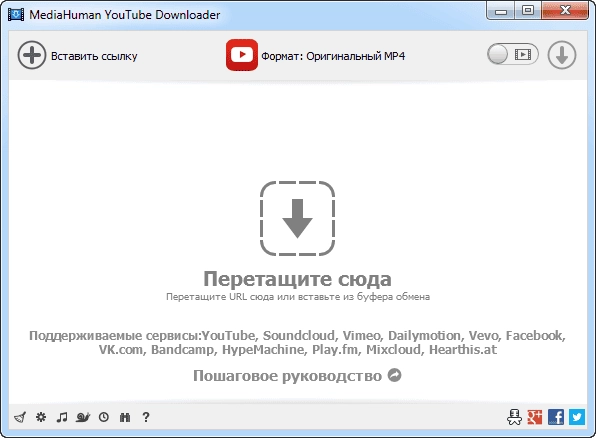
Task: Minimize the MediaHuman window
Action: [x=501, y=11]
